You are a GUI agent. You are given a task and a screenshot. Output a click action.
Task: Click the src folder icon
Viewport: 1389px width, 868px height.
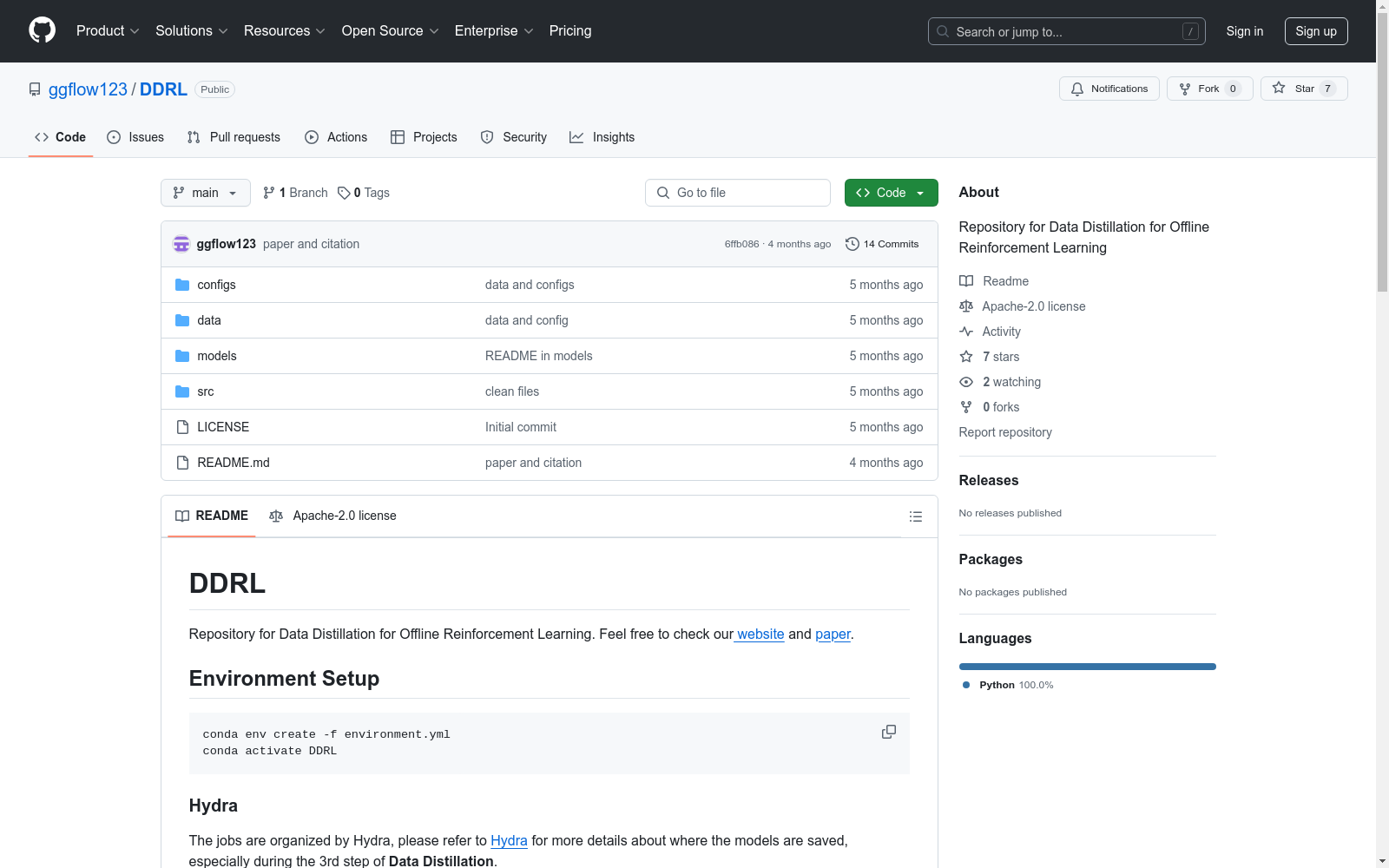coord(182,391)
